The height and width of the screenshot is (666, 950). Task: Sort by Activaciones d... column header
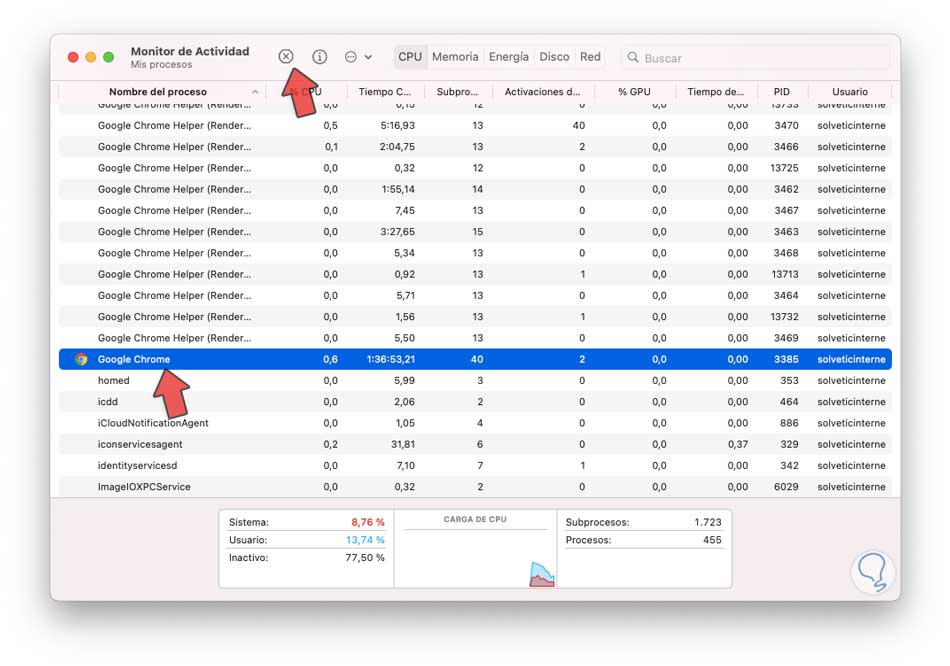(x=542, y=92)
